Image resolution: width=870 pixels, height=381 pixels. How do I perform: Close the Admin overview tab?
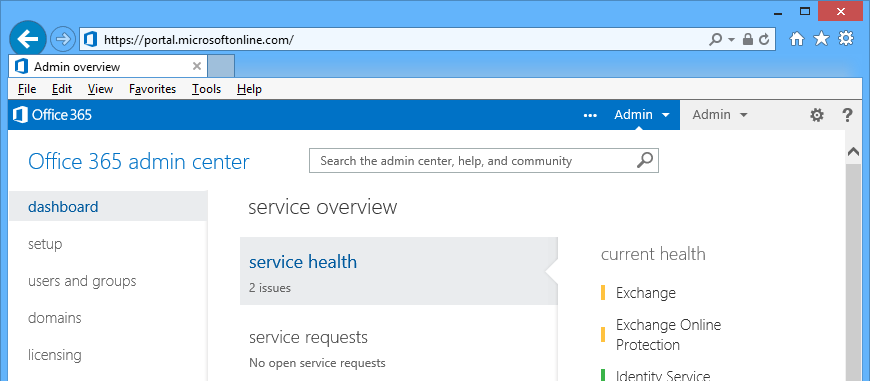point(196,67)
